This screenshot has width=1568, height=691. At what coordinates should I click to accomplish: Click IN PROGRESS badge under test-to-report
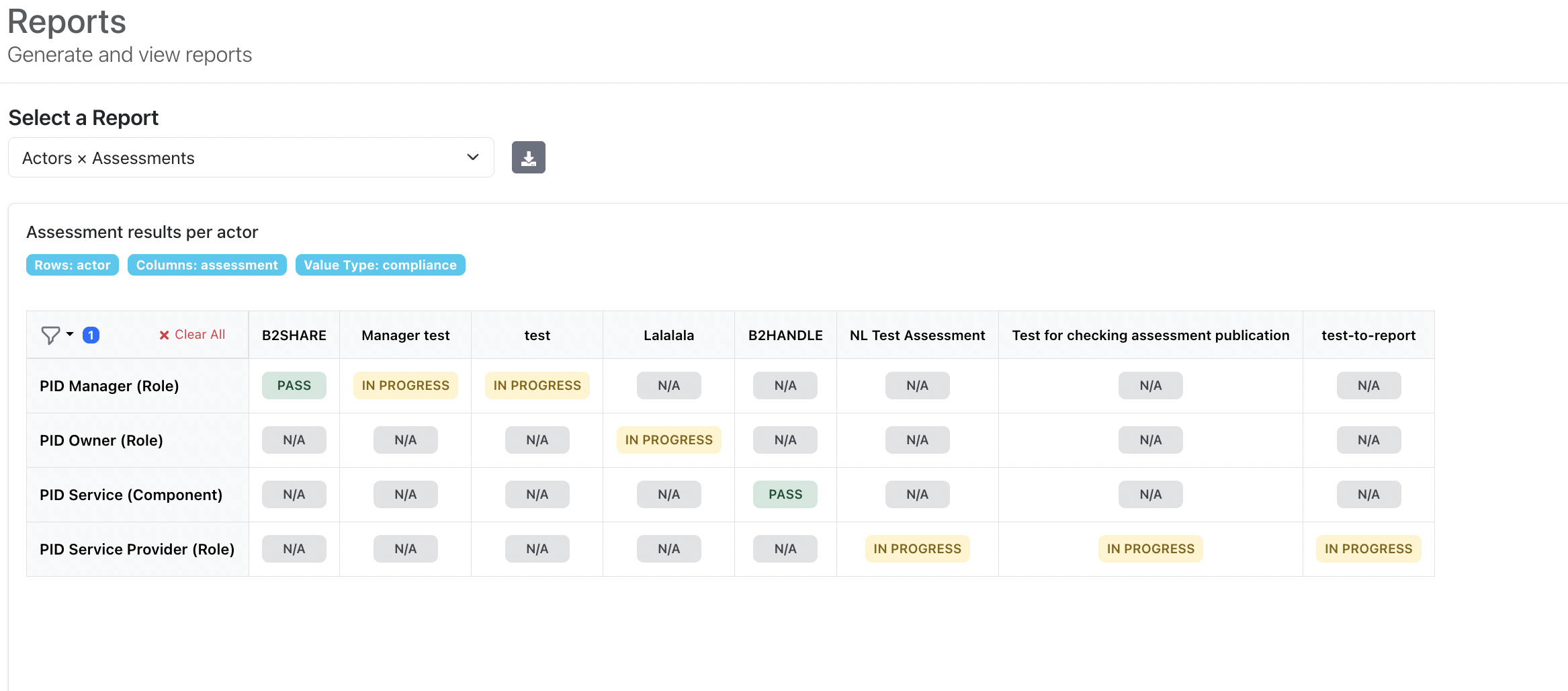click(x=1368, y=549)
